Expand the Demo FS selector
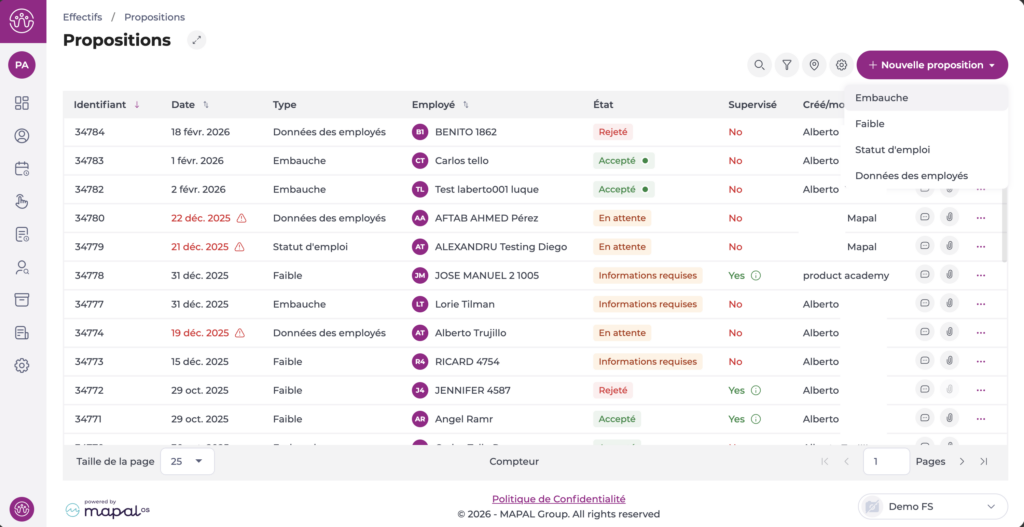This screenshot has height=527, width=1024. (x=933, y=506)
